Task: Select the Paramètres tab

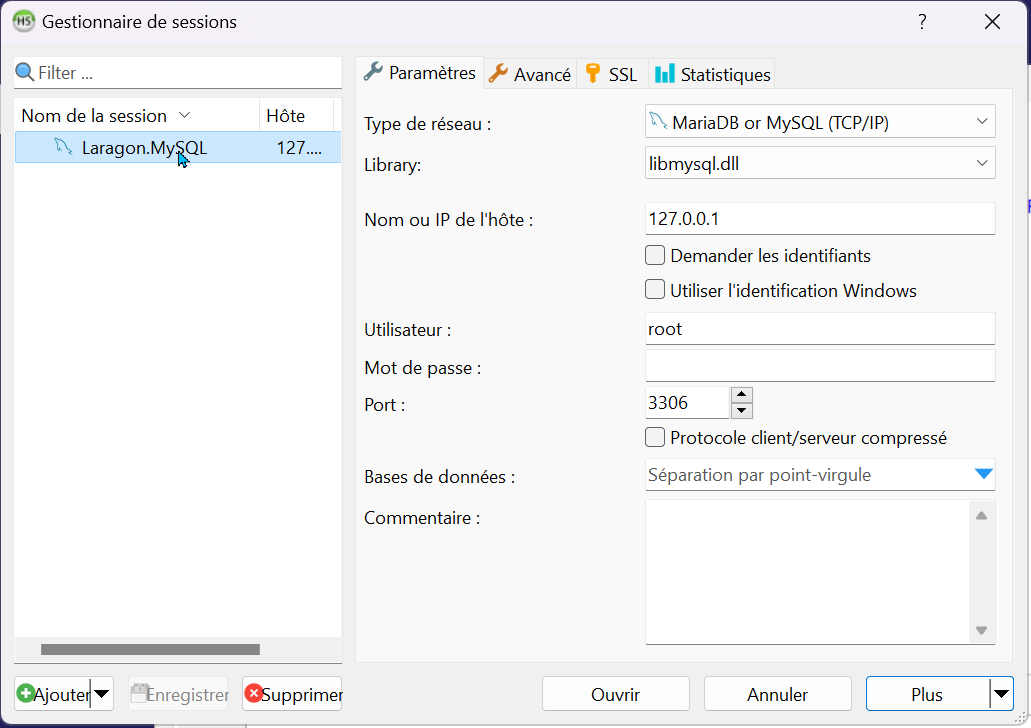Action: point(420,73)
